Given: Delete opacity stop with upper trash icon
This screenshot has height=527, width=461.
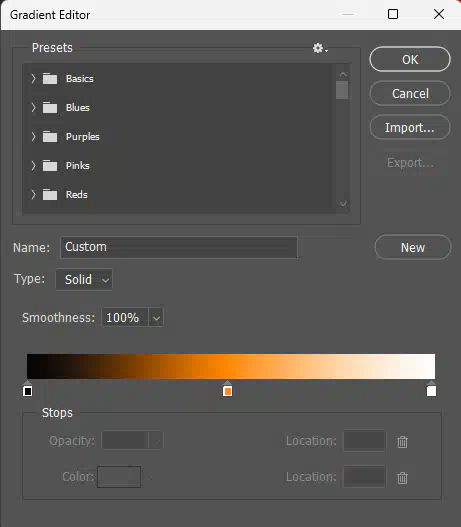Looking at the screenshot, I should click(x=402, y=442).
